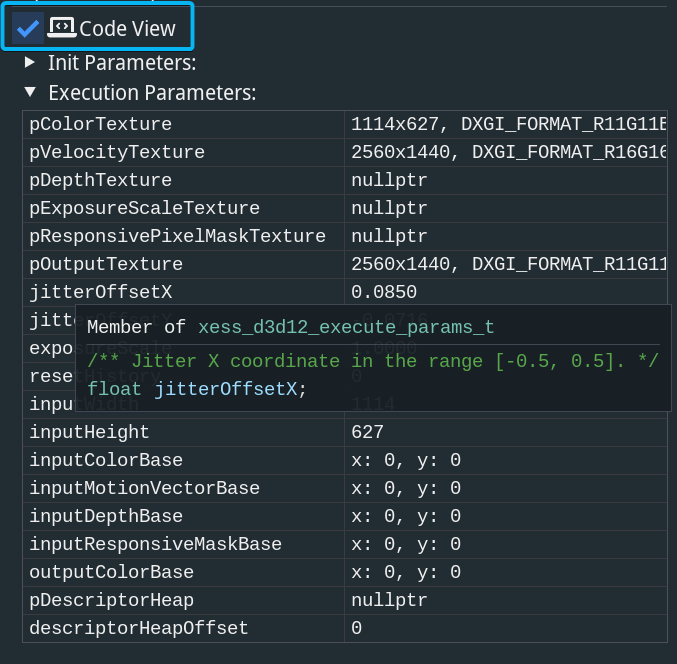Click the inputDepthBase parameter name
The image size is (677, 664).
(x=106, y=516)
